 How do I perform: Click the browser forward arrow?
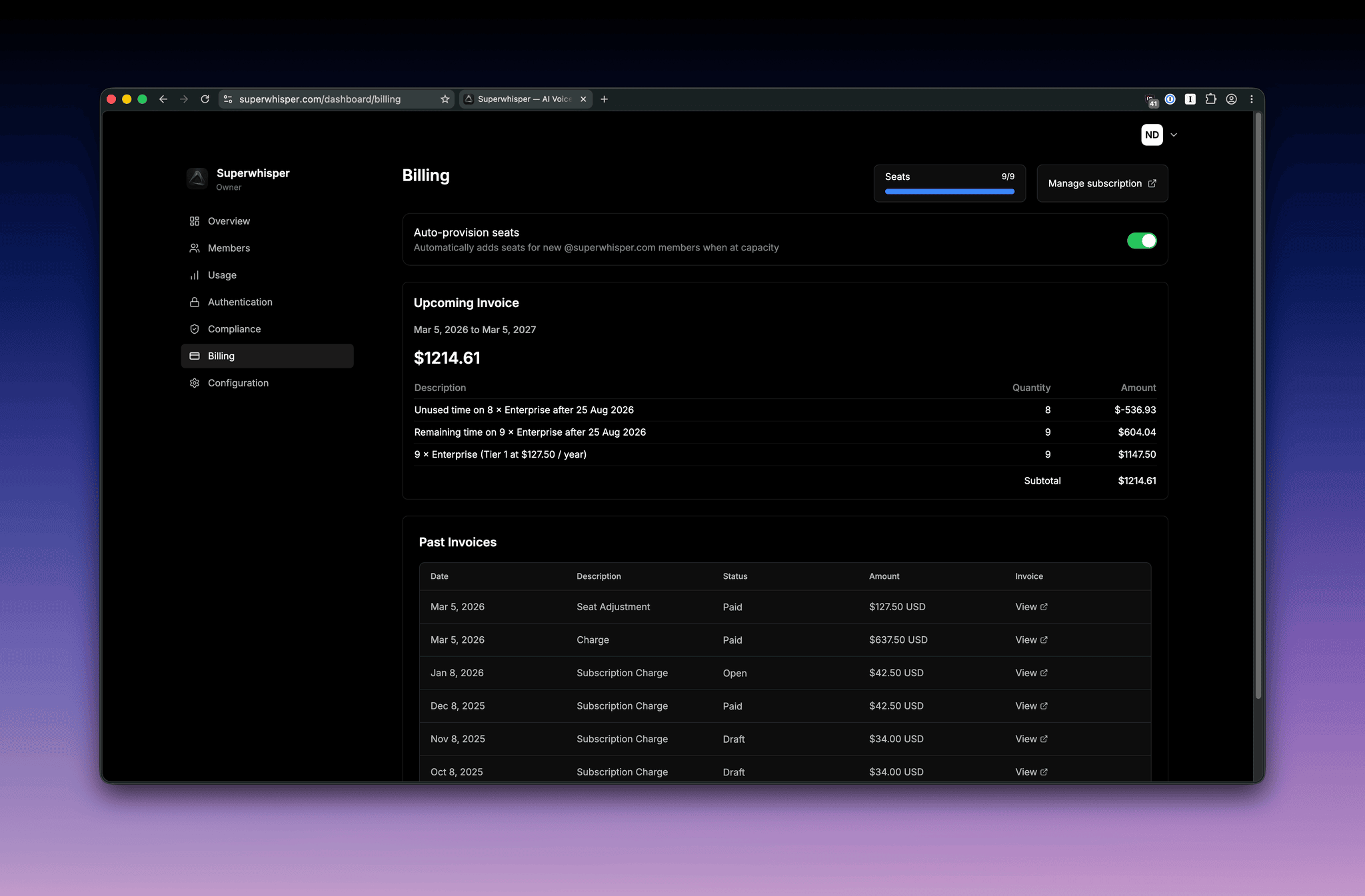[184, 99]
